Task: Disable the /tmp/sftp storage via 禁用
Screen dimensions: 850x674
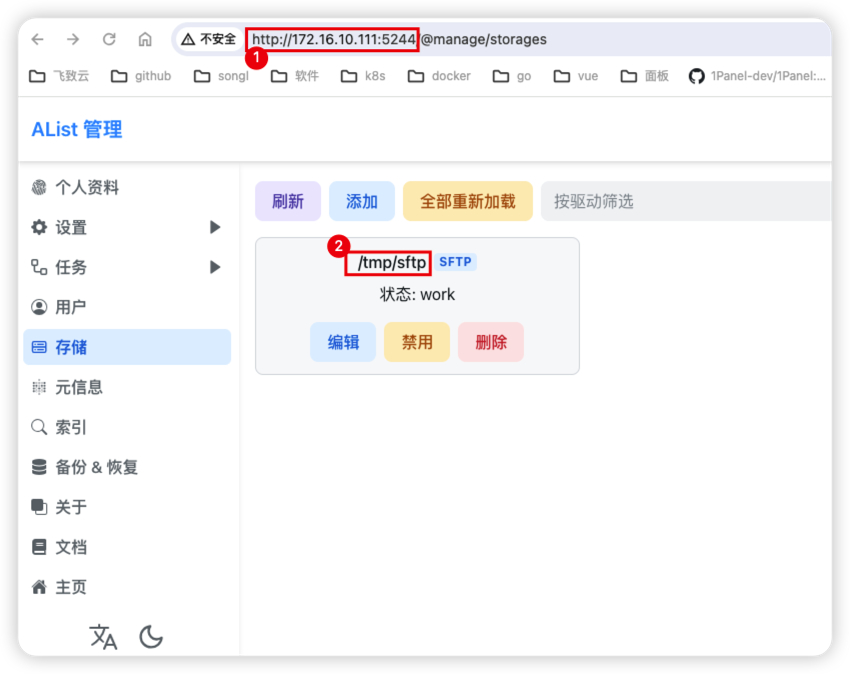Action: click(416, 341)
